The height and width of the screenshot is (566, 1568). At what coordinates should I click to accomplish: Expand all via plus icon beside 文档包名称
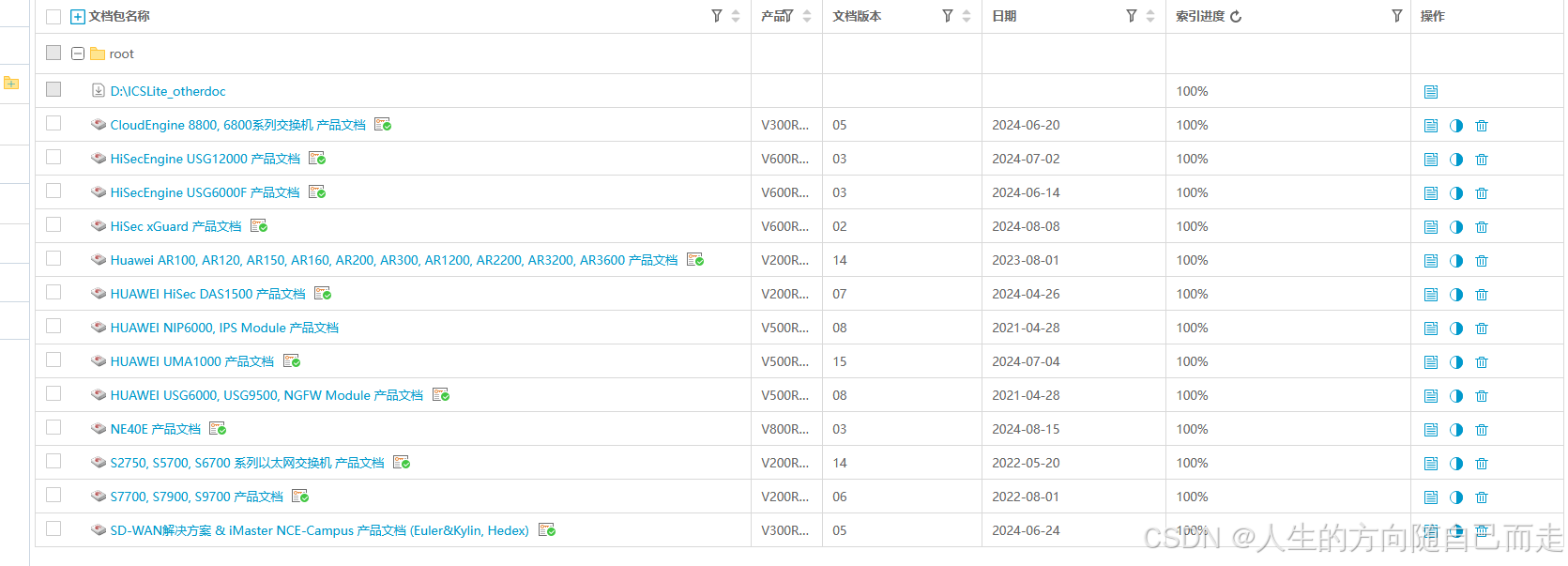(78, 17)
